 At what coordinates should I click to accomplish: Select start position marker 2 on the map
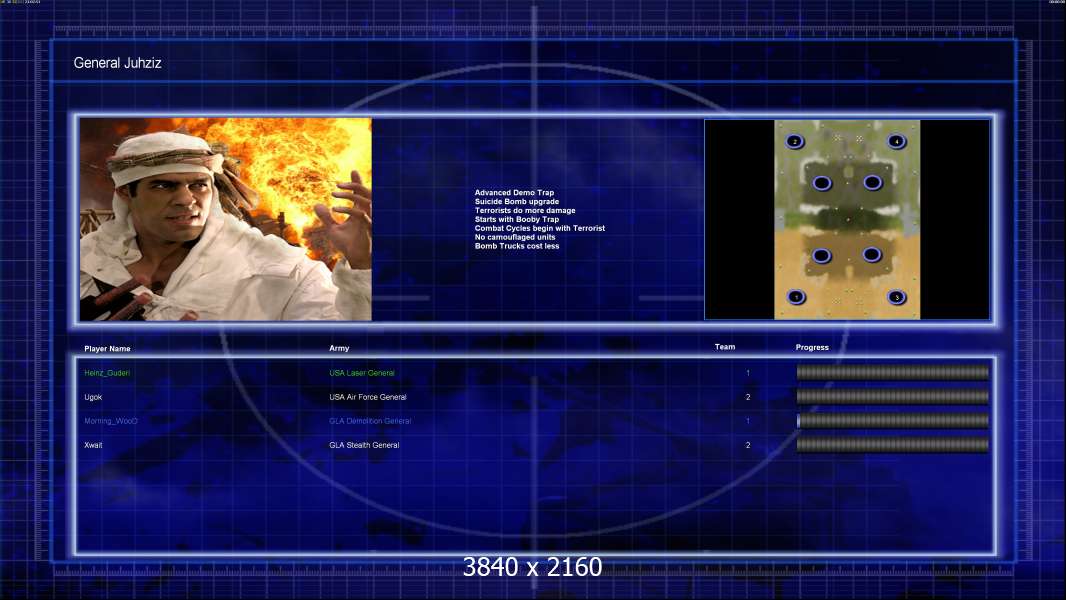pos(795,141)
